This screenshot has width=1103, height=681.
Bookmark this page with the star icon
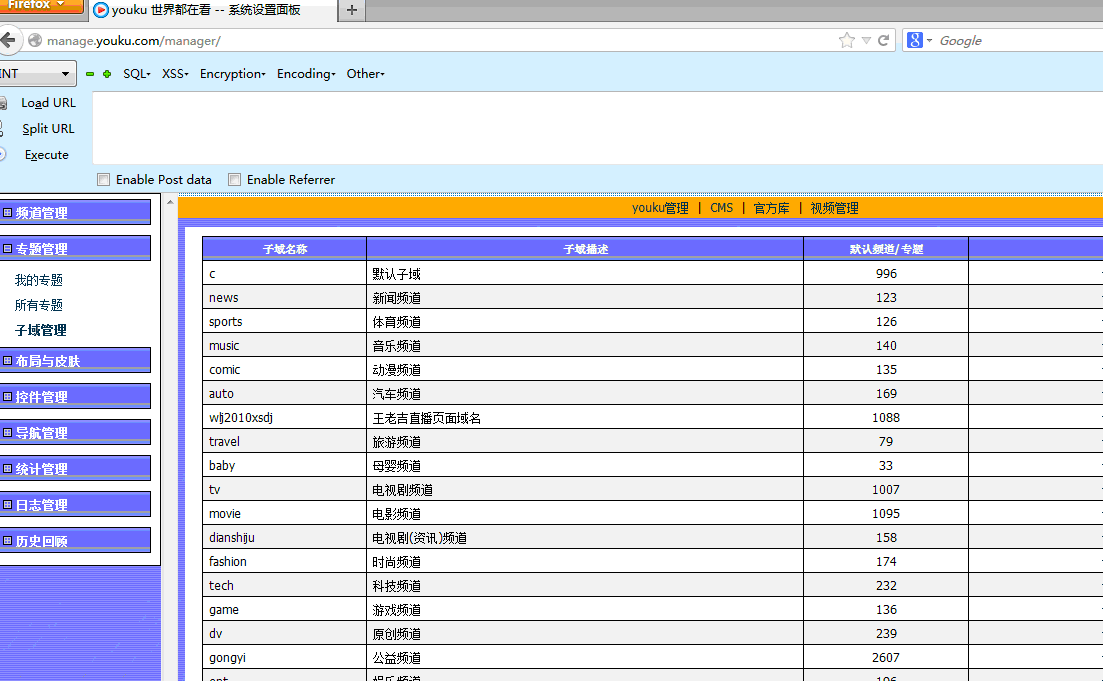point(847,40)
